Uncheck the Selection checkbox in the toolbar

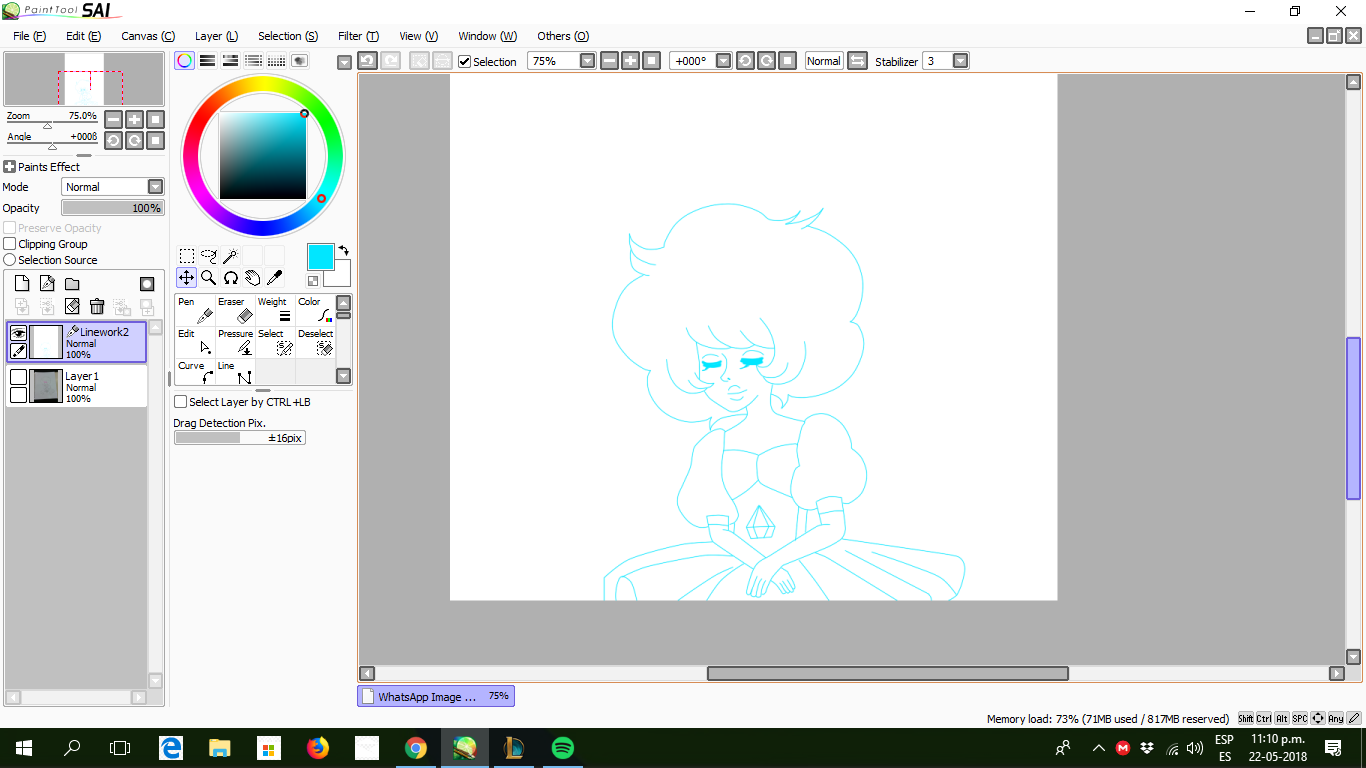point(465,62)
